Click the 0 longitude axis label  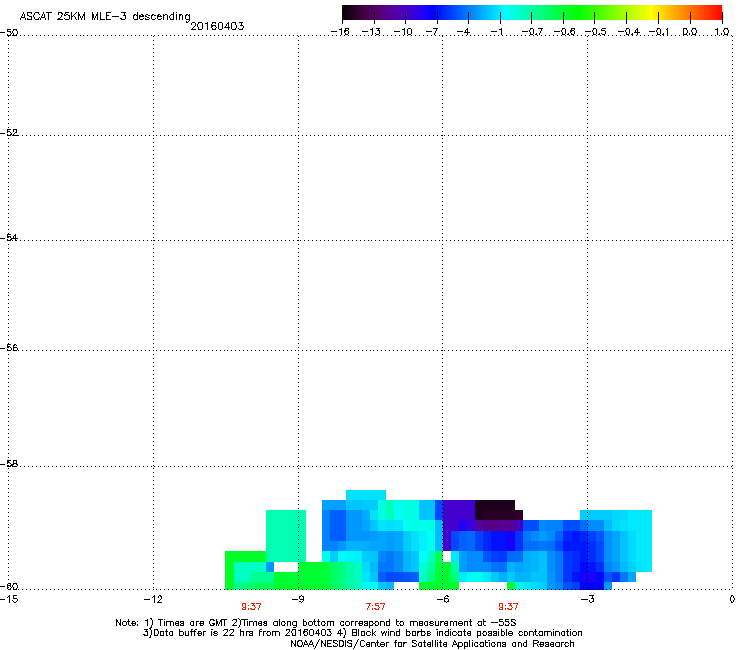(732, 599)
